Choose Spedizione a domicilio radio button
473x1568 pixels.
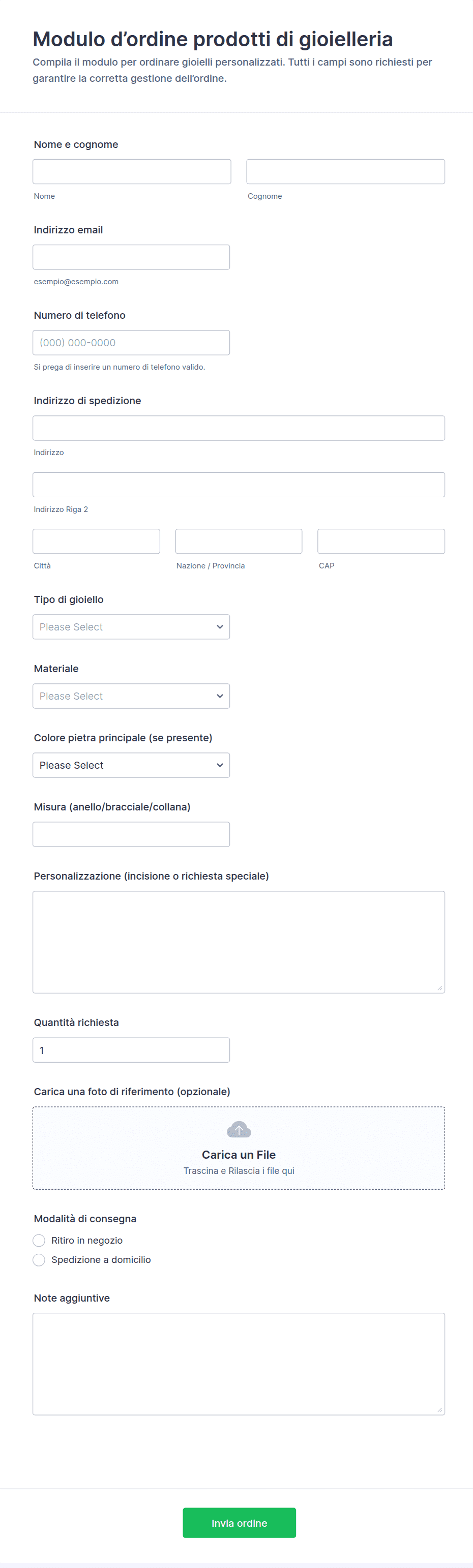[x=39, y=1260]
